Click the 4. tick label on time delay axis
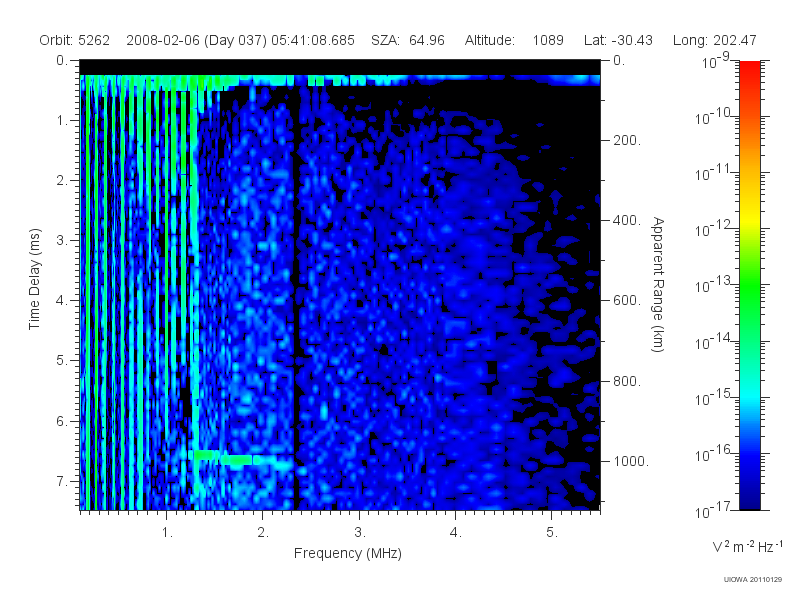The image size is (800, 600). [62, 300]
